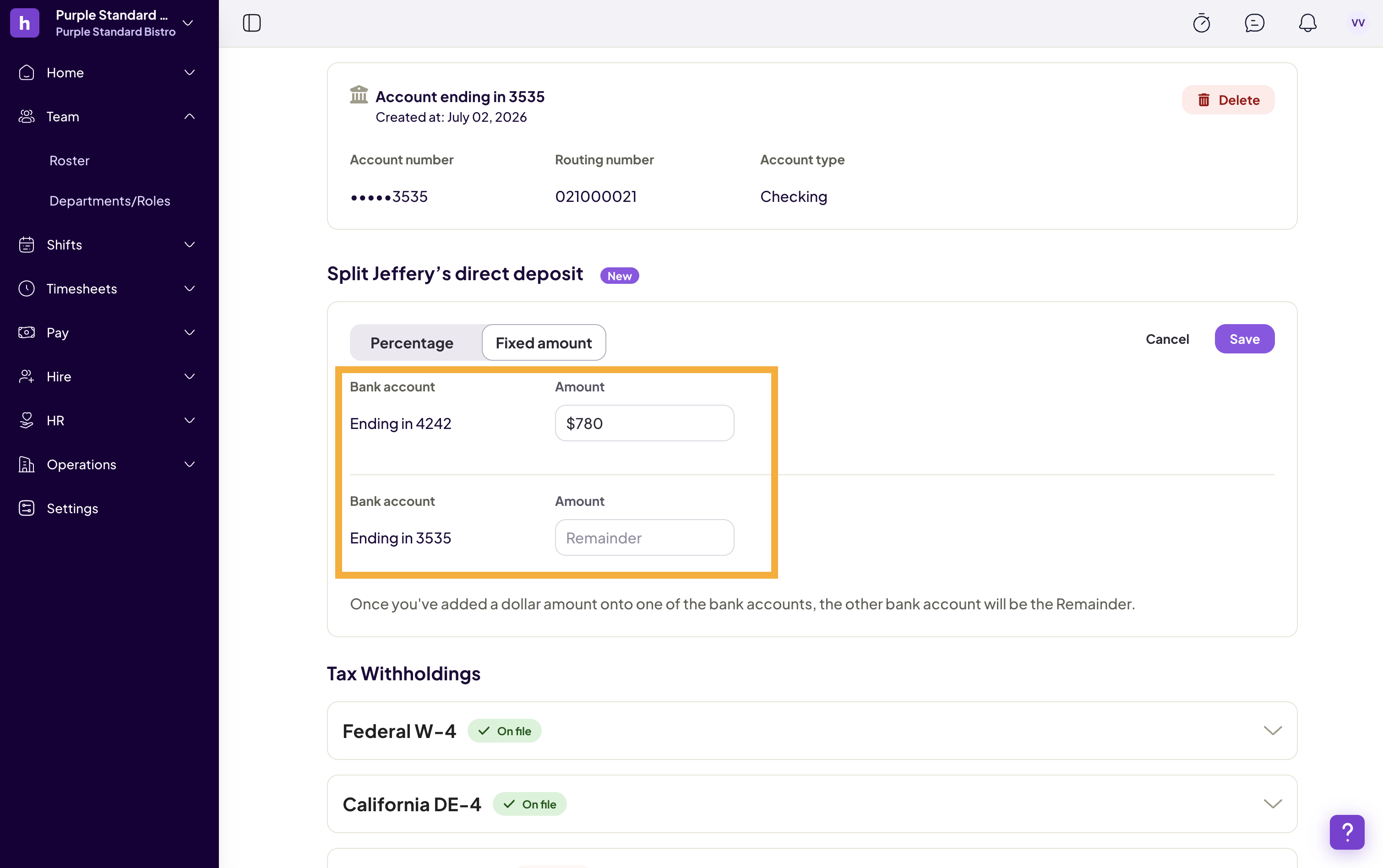Switch split mode to Percentage

(412, 343)
